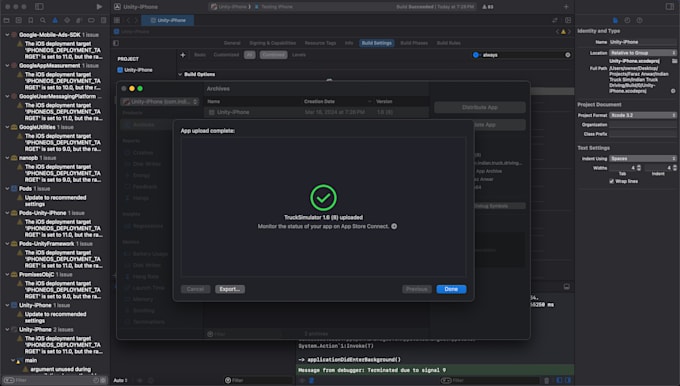Collapse the Pods issue group
Screen dimensions: 680x386
click(x=7, y=188)
